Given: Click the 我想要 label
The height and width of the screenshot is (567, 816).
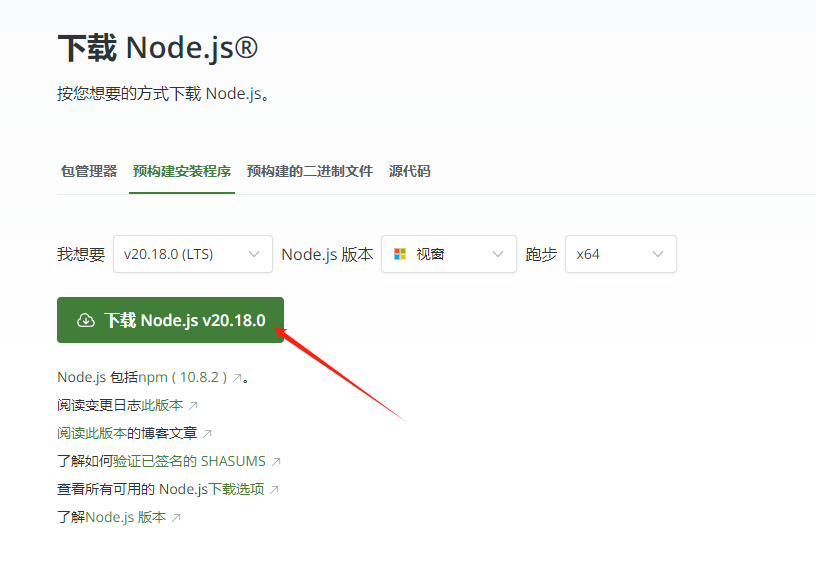Looking at the screenshot, I should click(81, 254).
